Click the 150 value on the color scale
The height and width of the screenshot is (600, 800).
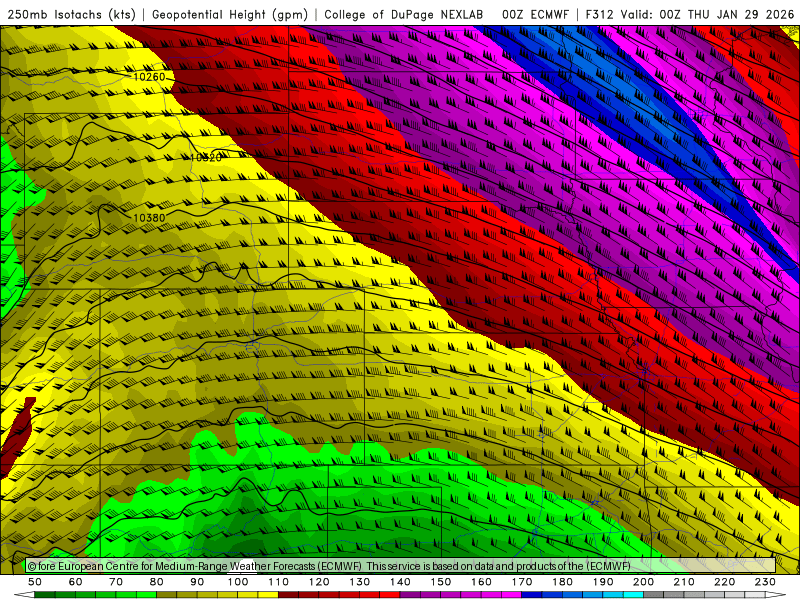coord(441,582)
